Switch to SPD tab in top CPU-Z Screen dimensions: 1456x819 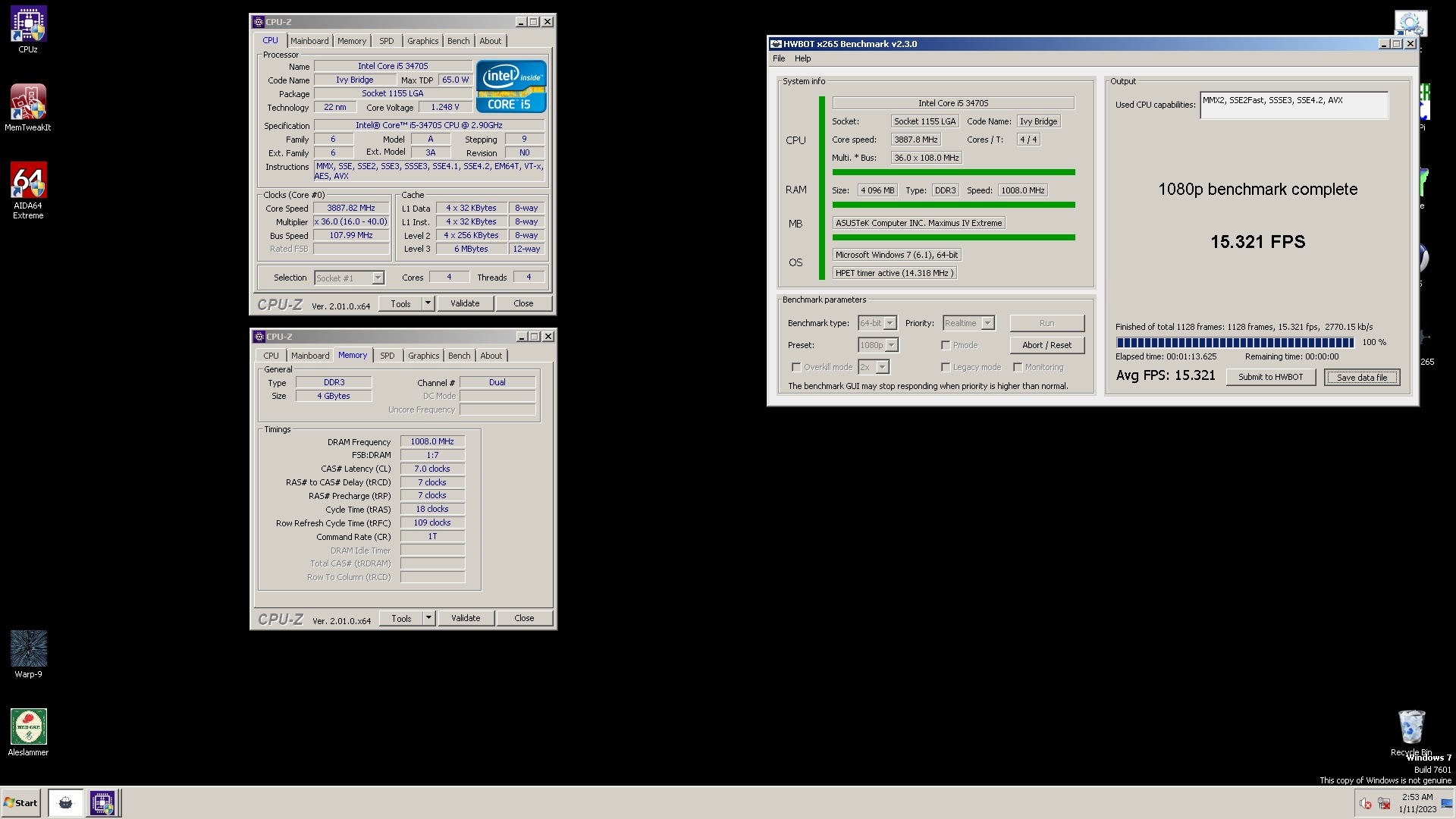pos(387,41)
